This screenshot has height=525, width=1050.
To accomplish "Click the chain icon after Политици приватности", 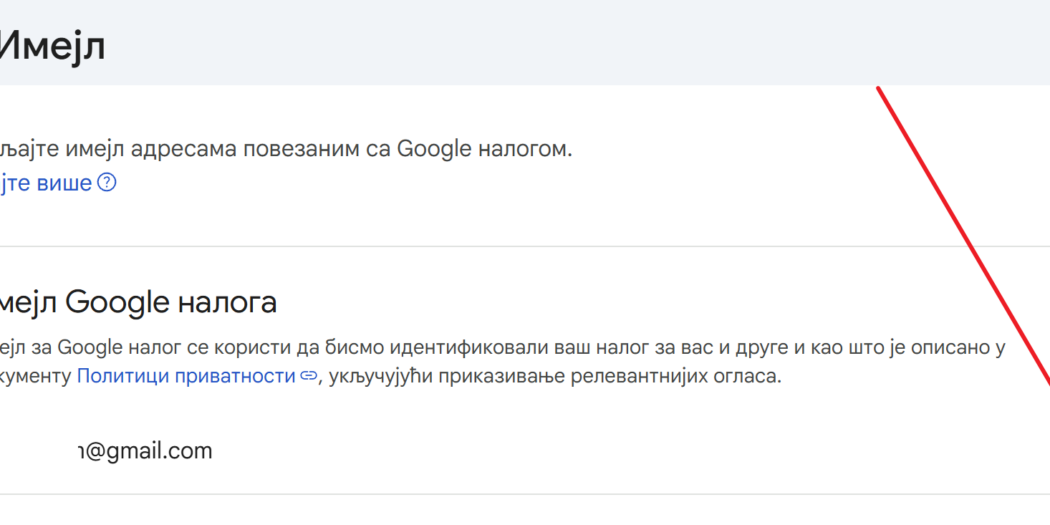I will coord(308,376).
